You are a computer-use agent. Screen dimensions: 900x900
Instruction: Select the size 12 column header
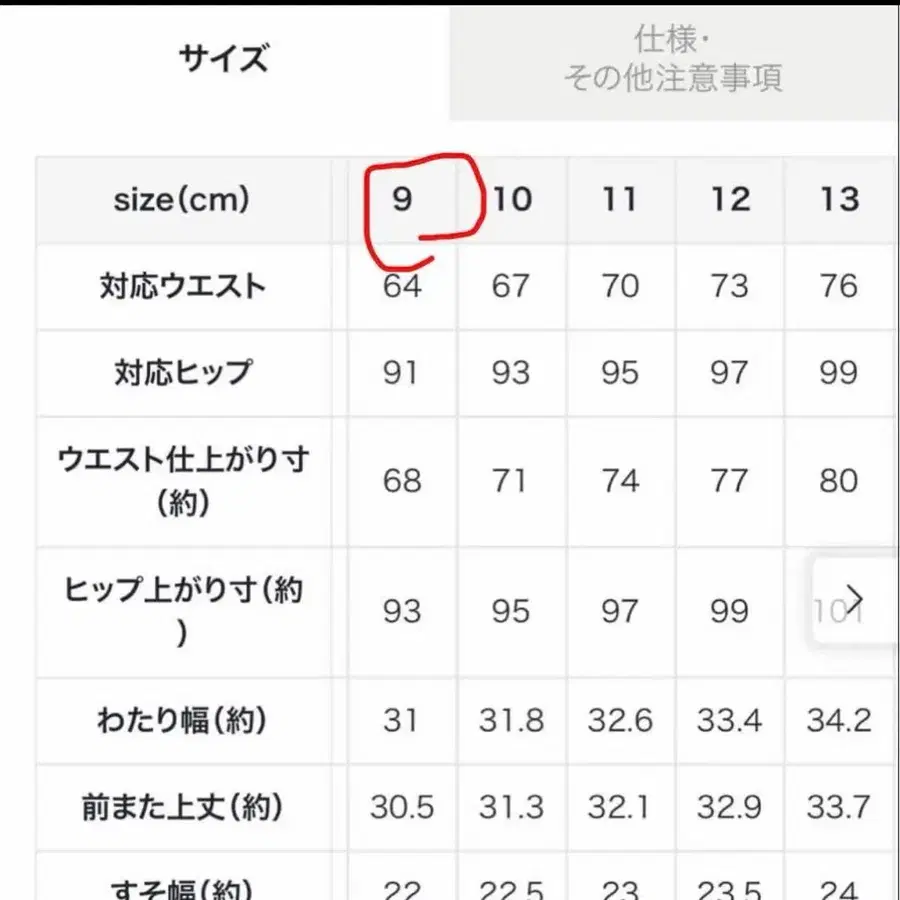point(728,199)
